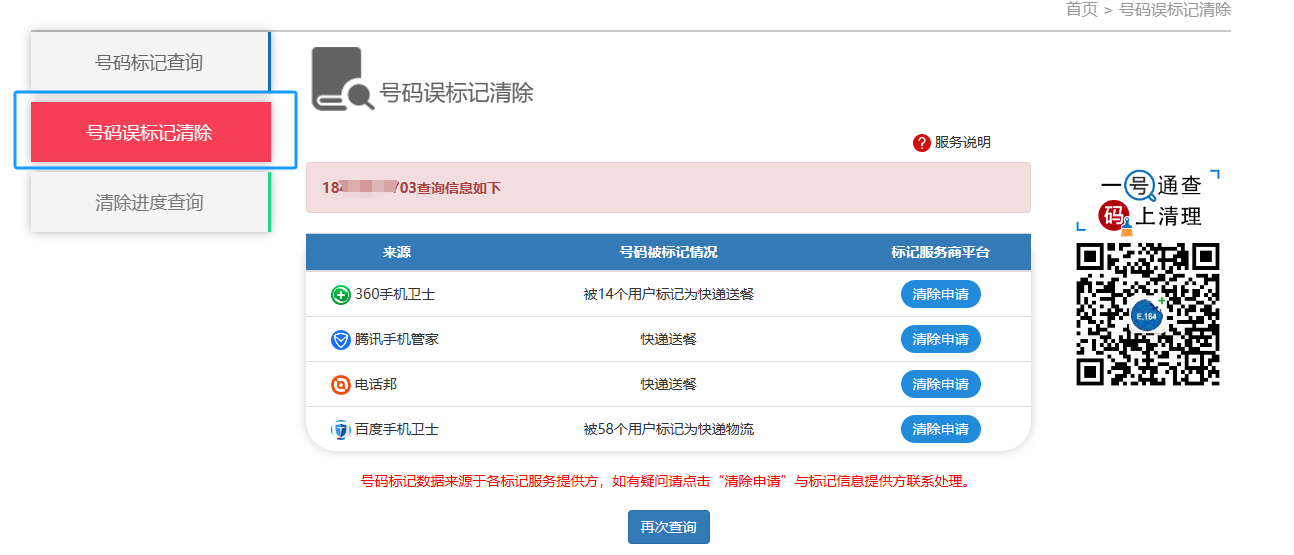The image size is (1294, 555).
Task: Open the 服务说明 link
Action: coord(962,143)
